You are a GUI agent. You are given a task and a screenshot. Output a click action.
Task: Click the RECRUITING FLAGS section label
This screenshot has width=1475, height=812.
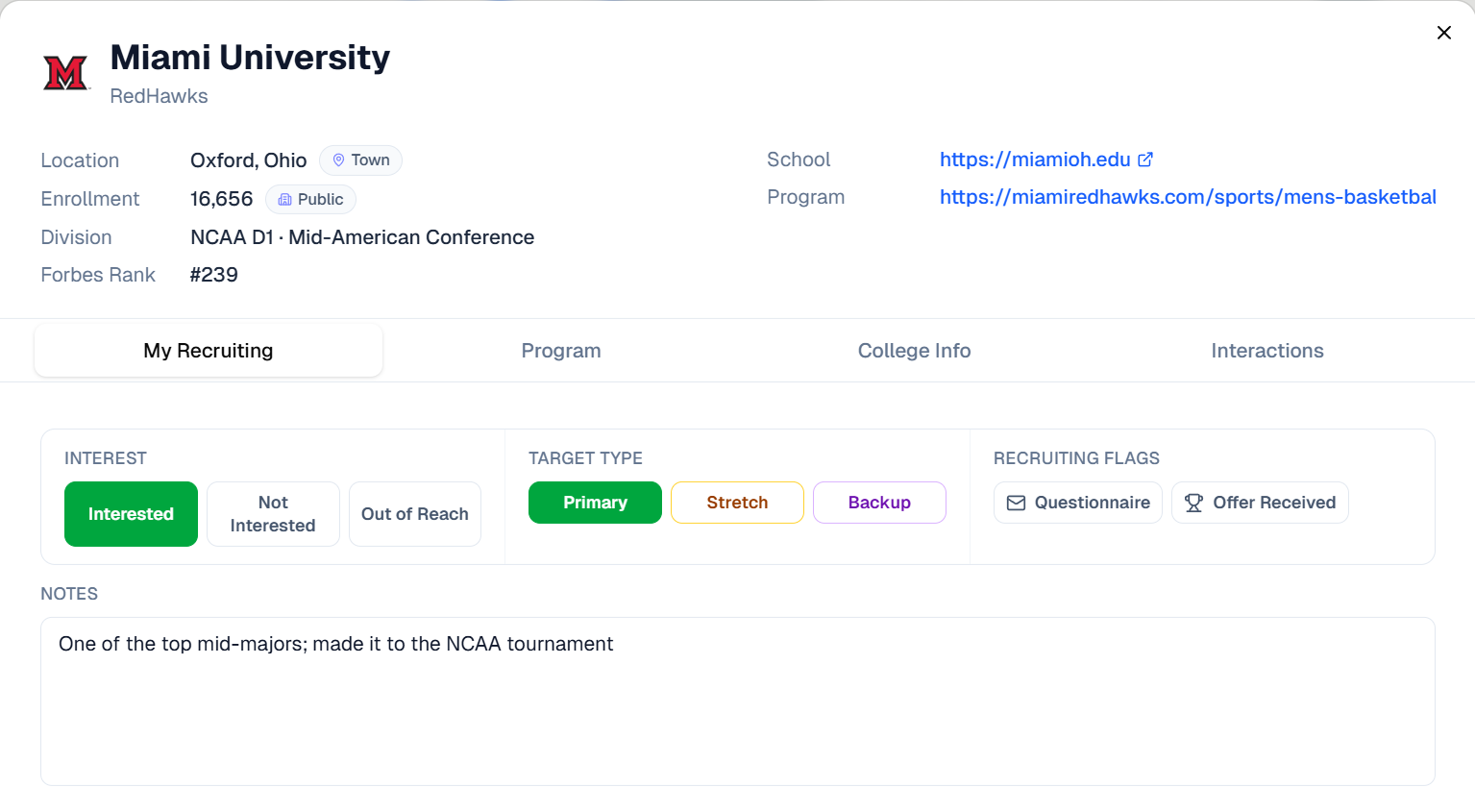tap(1076, 458)
